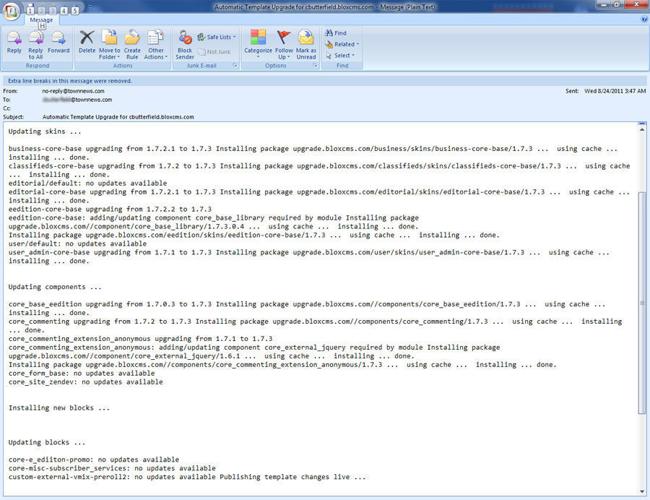
Task: Open the Options group dialog launcher
Action: pos(315,66)
